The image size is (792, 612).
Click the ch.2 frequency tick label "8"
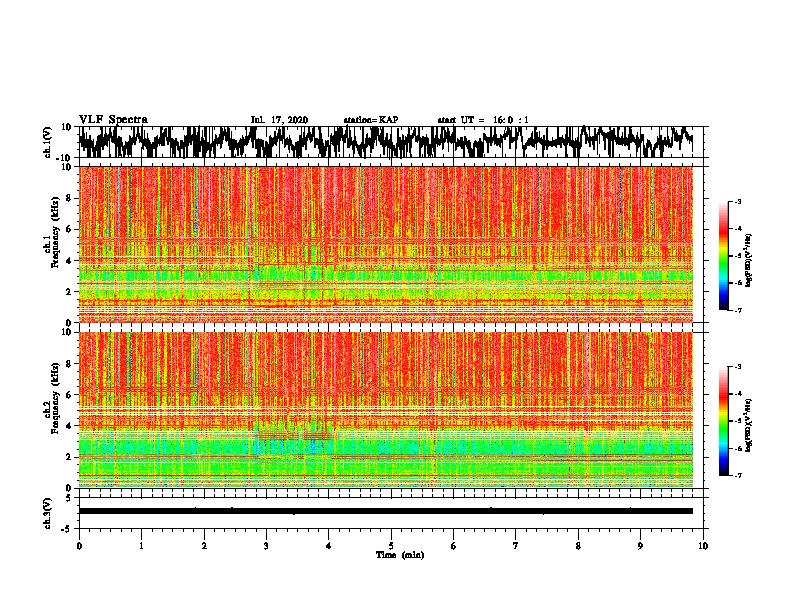[69, 364]
